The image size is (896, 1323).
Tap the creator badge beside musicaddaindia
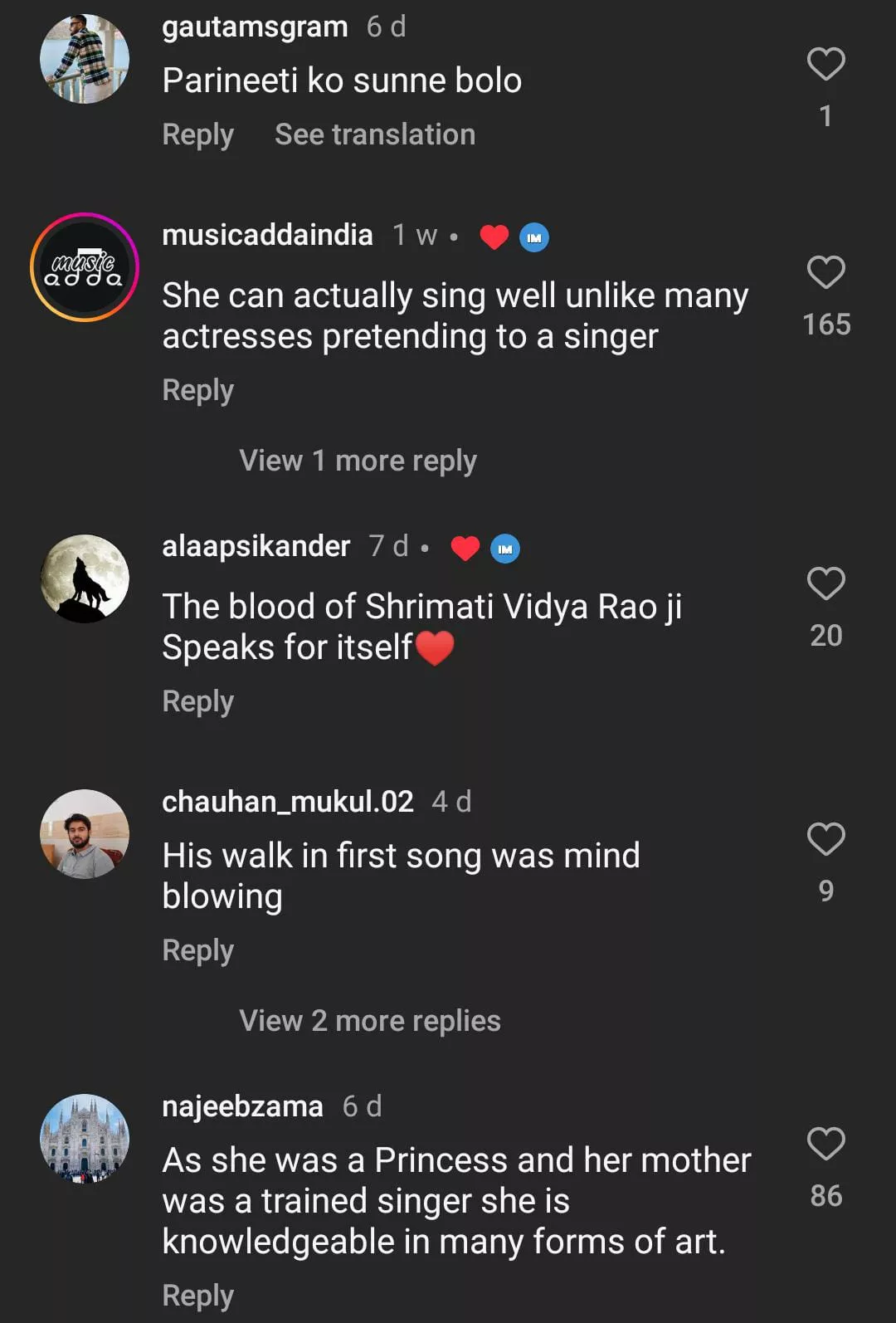(x=533, y=237)
